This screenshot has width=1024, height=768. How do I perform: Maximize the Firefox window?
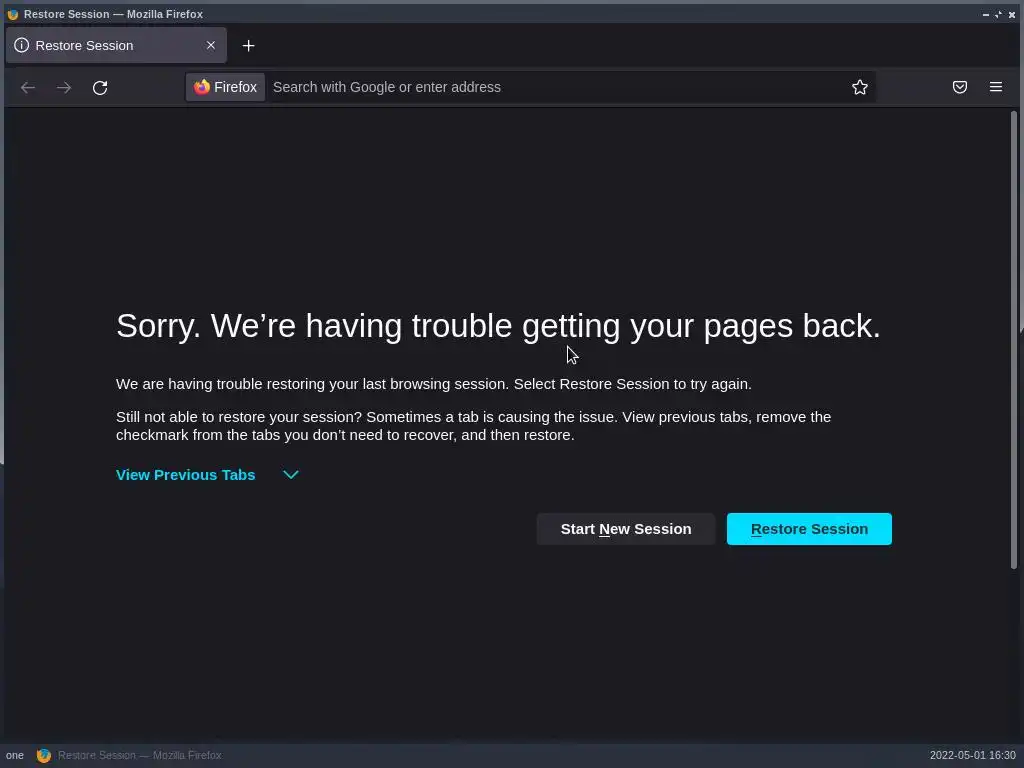click(x=999, y=14)
